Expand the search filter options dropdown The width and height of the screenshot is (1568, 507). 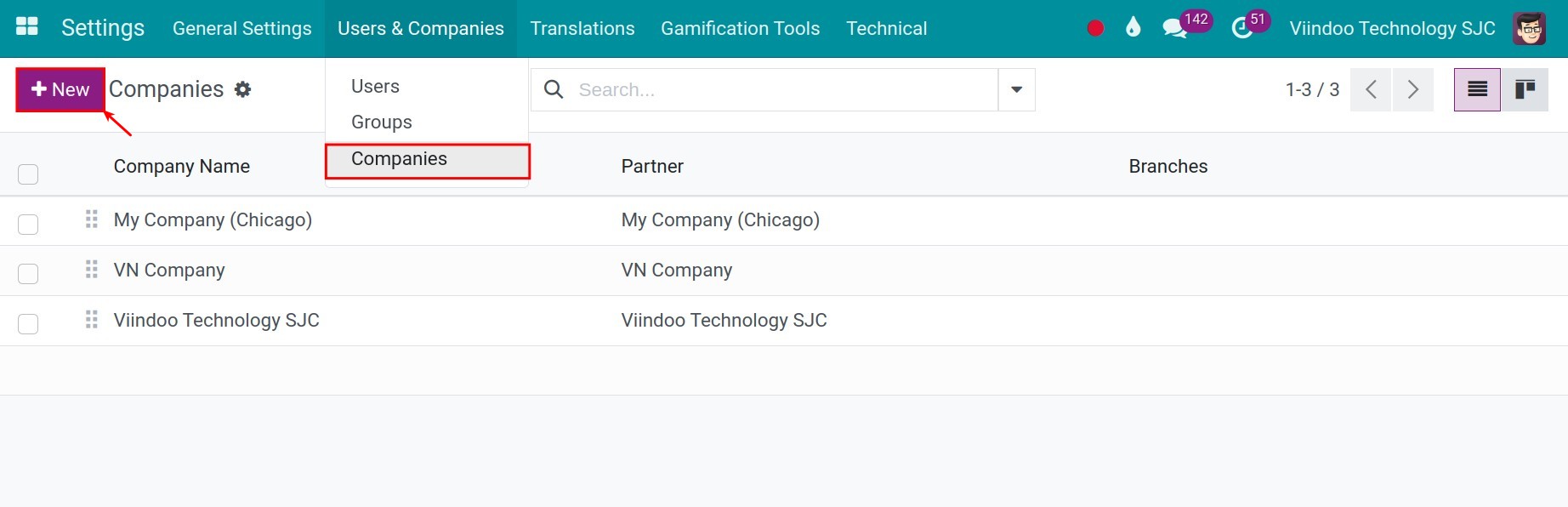pyautogui.click(x=1016, y=89)
